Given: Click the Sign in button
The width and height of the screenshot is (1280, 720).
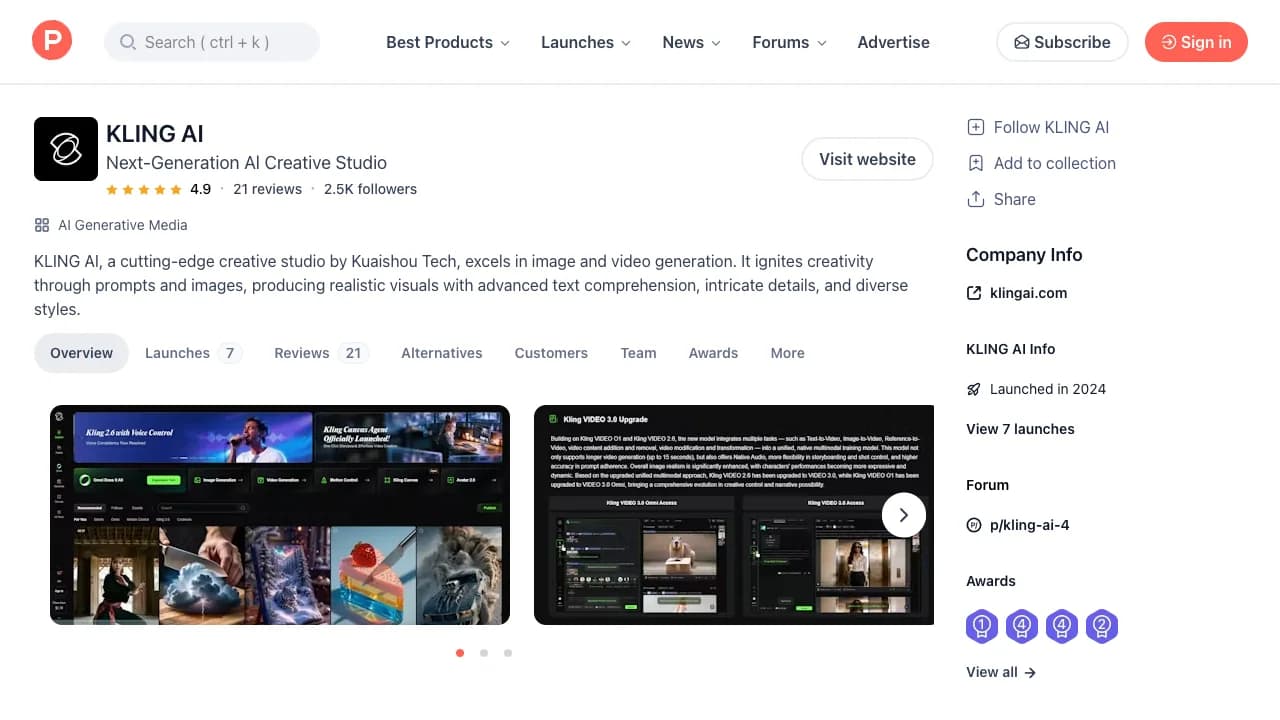Looking at the screenshot, I should pos(1196,42).
